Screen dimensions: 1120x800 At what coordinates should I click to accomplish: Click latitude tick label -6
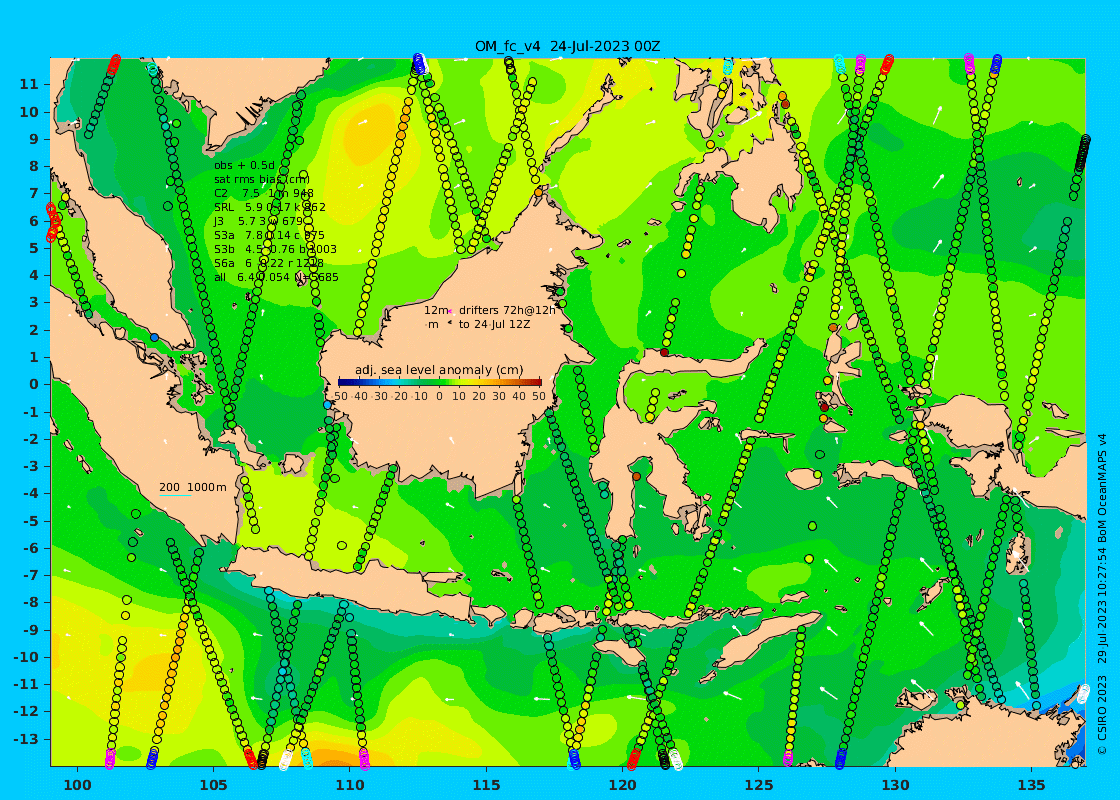31,548
